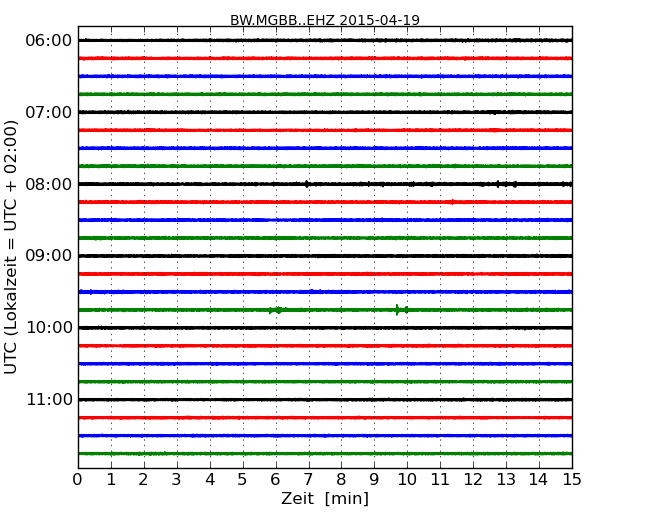The height and width of the screenshot is (520, 650).
Task: Select the 08:00 time label
Action: tap(48, 184)
